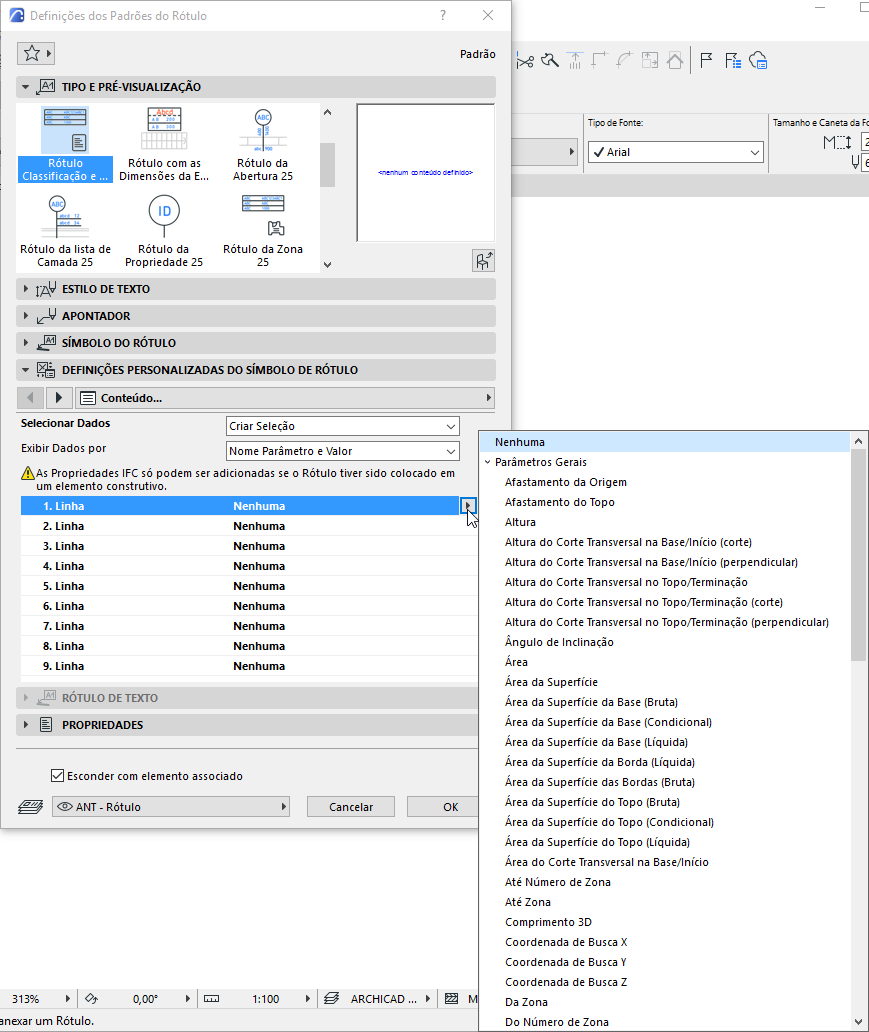The width and height of the screenshot is (869, 1032).
Task: Choose Altura parameter
Action: pyautogui.click(x=520, y=522)
